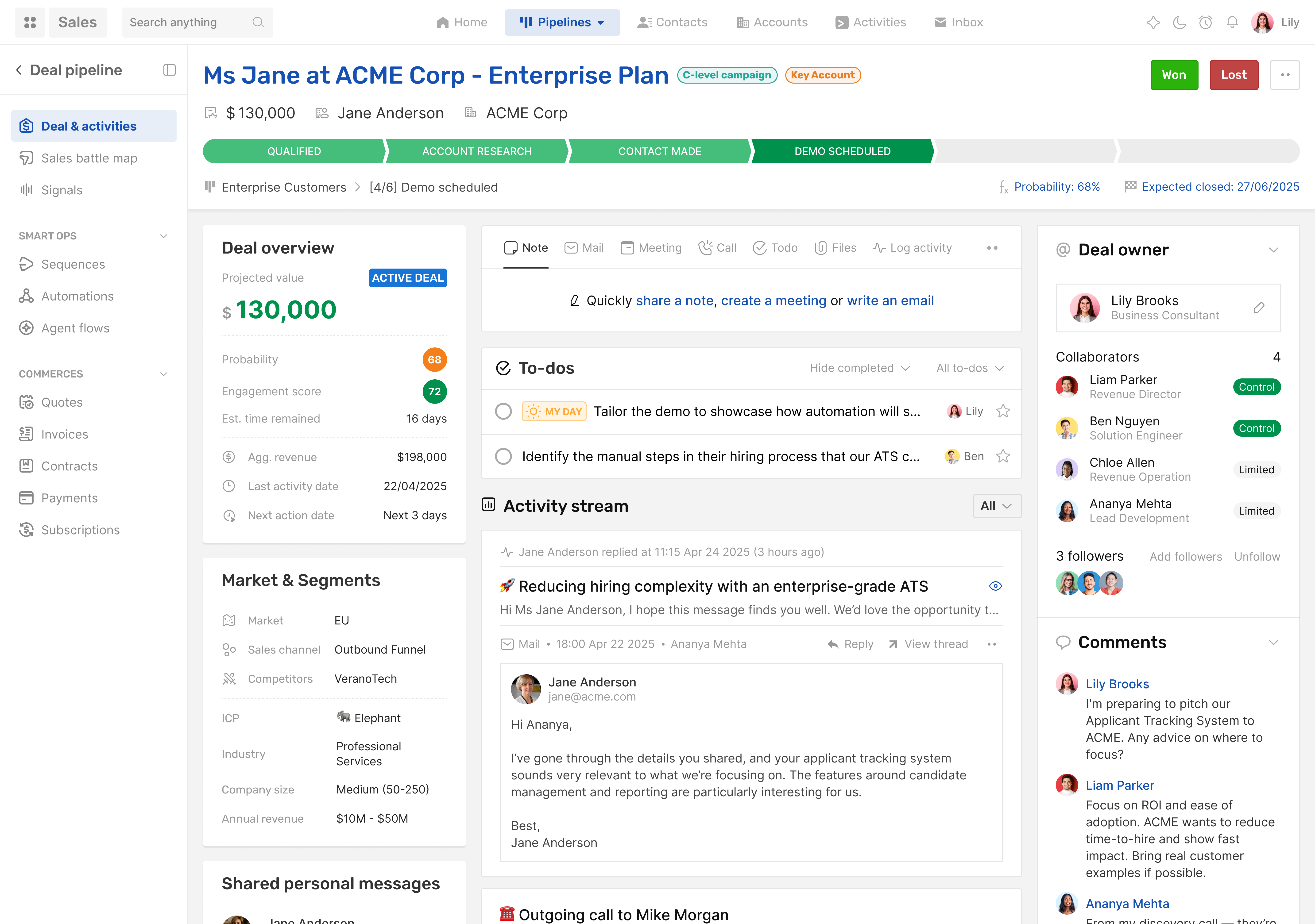Image resolution: width=1315 pixels, height=924 pixels.
Task: Mark Tailor the demo to-do complete
Action: click(503, 411)
